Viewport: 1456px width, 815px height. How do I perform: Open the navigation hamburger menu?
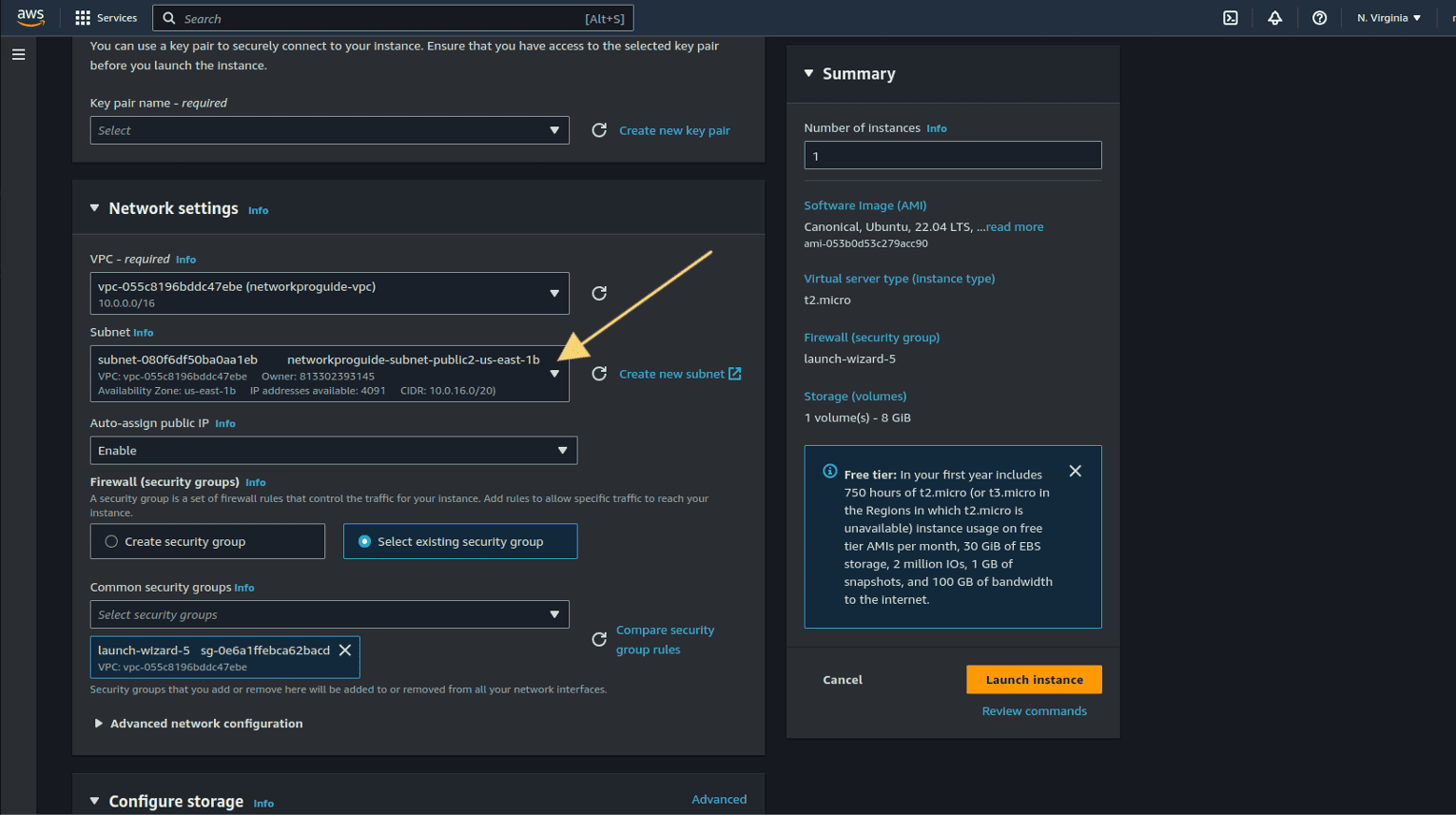pos(18,54)
